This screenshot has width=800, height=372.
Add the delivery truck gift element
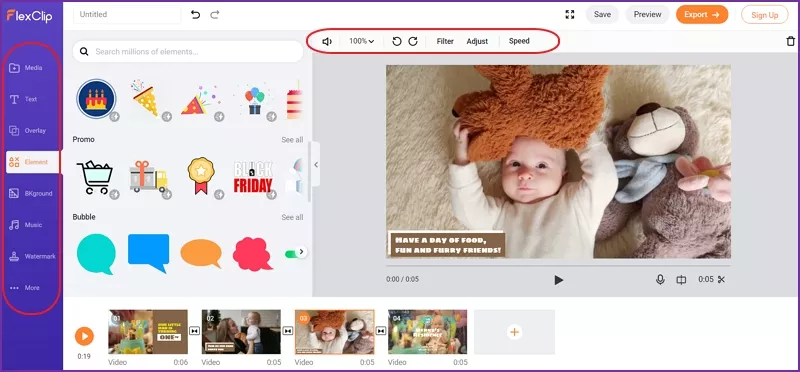148,178
